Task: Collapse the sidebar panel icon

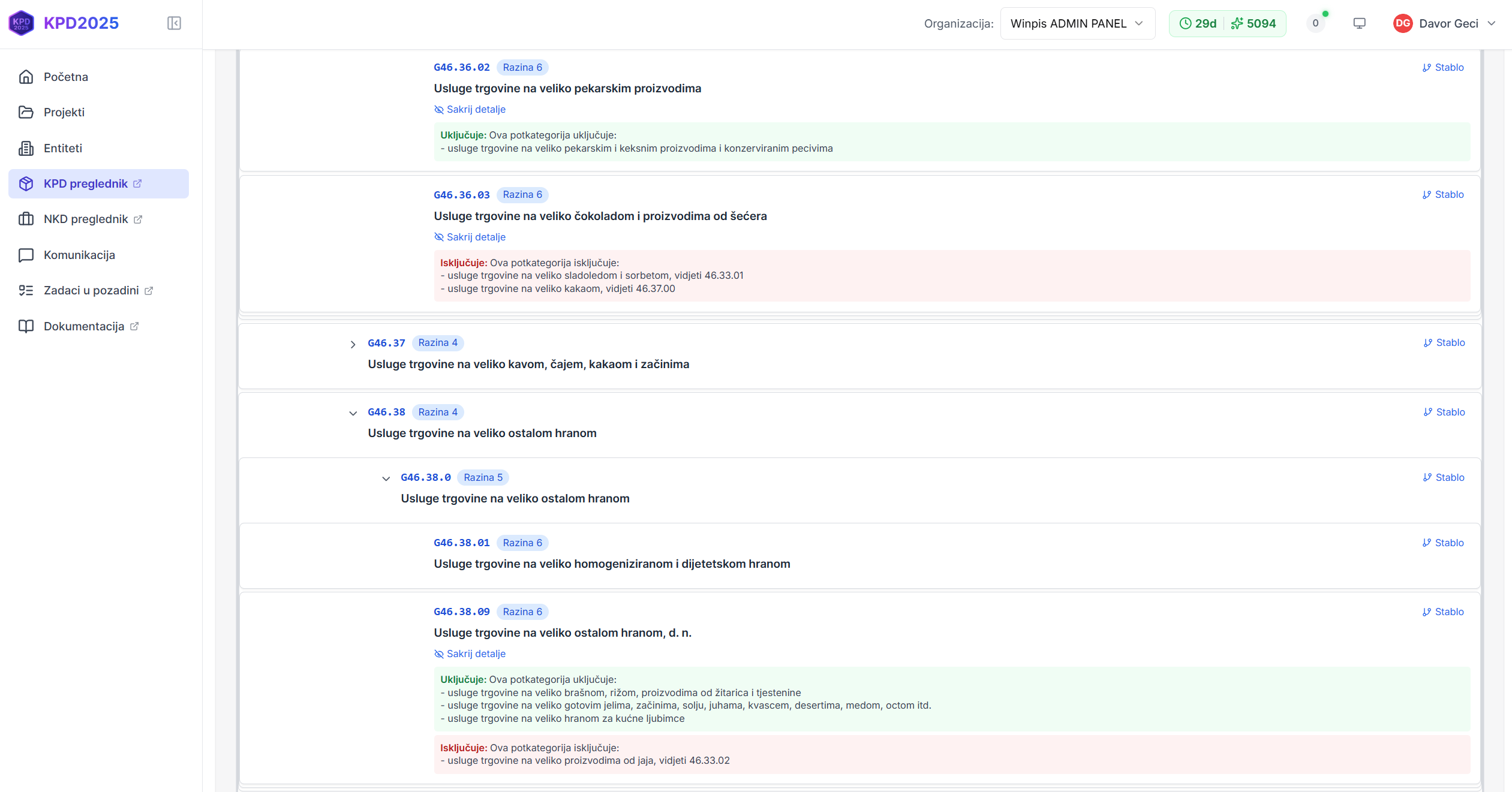Action: [x=174, y=23]
